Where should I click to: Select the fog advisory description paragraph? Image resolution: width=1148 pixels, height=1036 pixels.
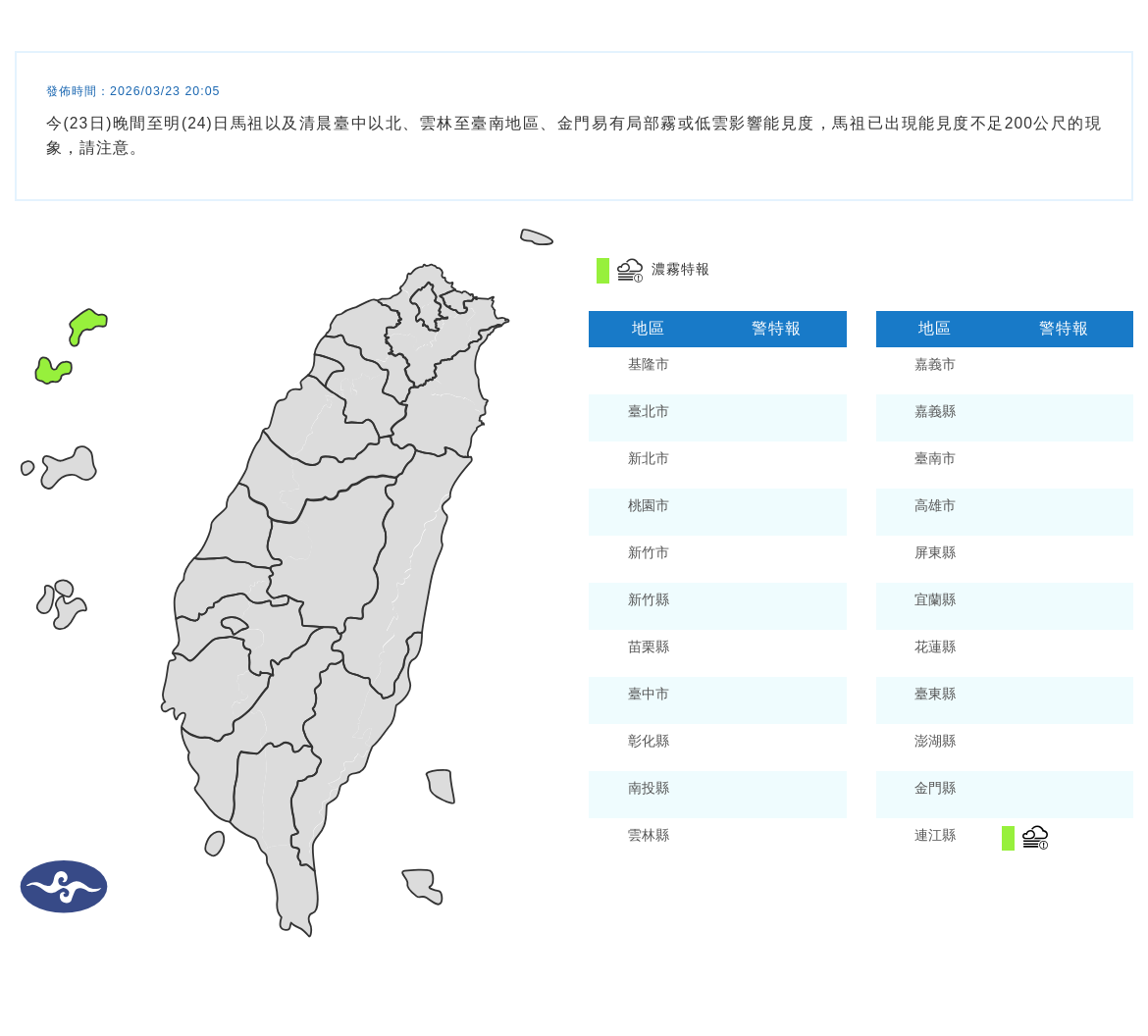(x=572, y=132)
